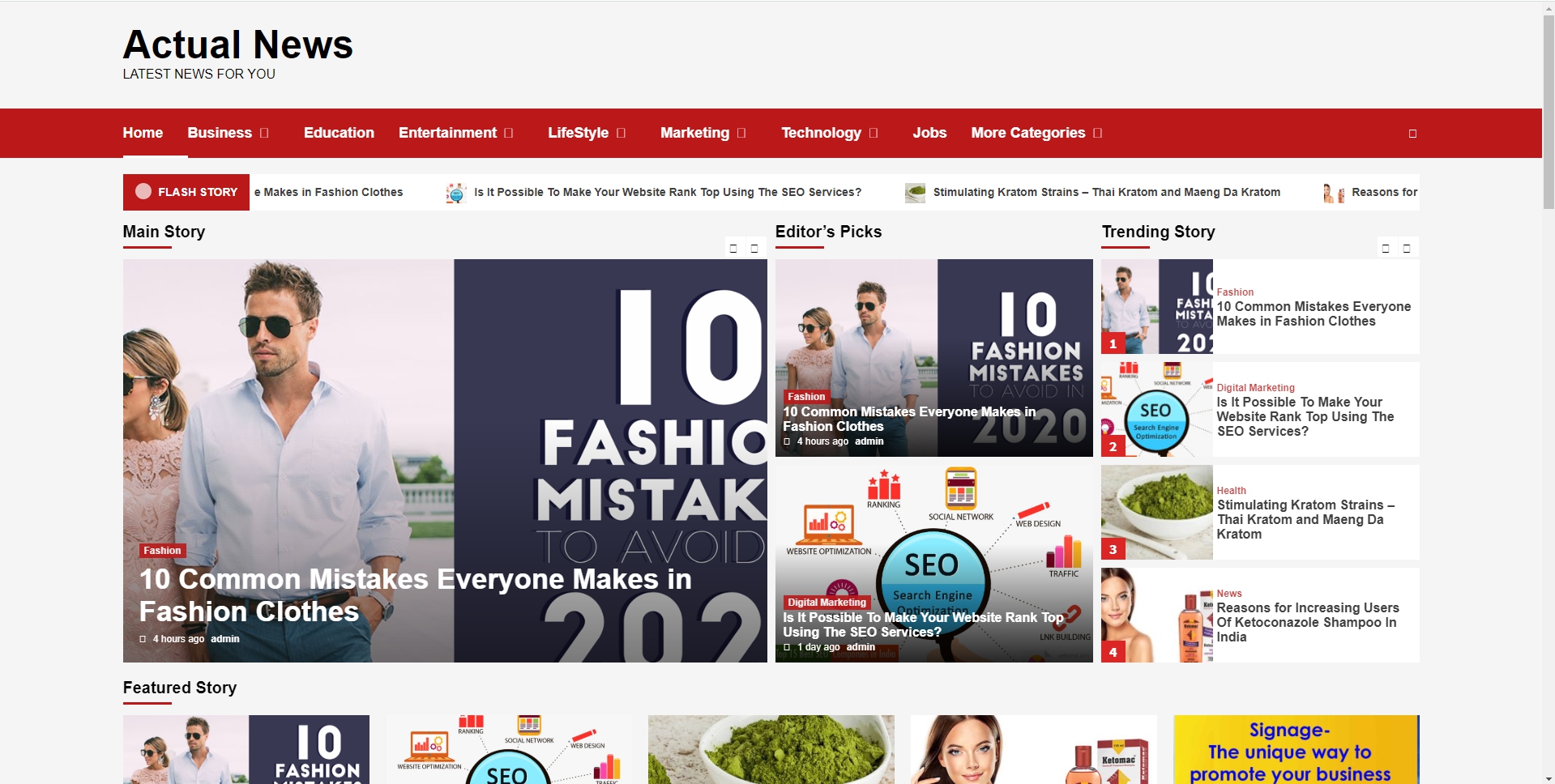The height and width of the screenshot is (784, 1555).
Task: Open the trending Ketoconazole Shampoo article link
Action: click(1306, 622)
